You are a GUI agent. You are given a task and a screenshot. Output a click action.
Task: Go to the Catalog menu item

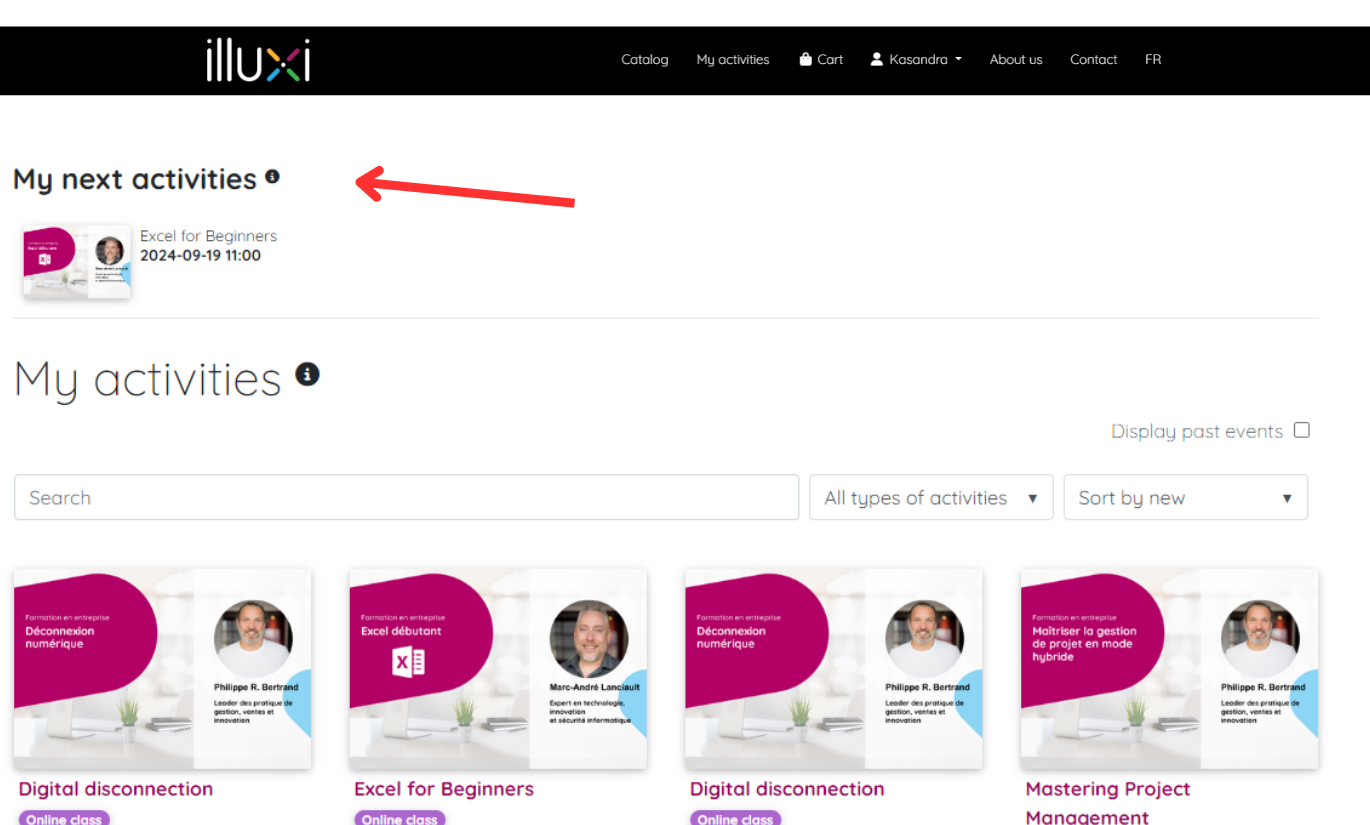click(644, 59)
